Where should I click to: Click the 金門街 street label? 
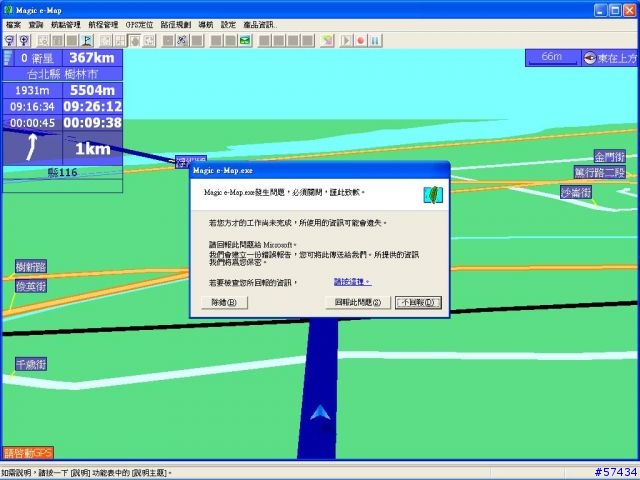pyautogui.click(x=609, y=157)
